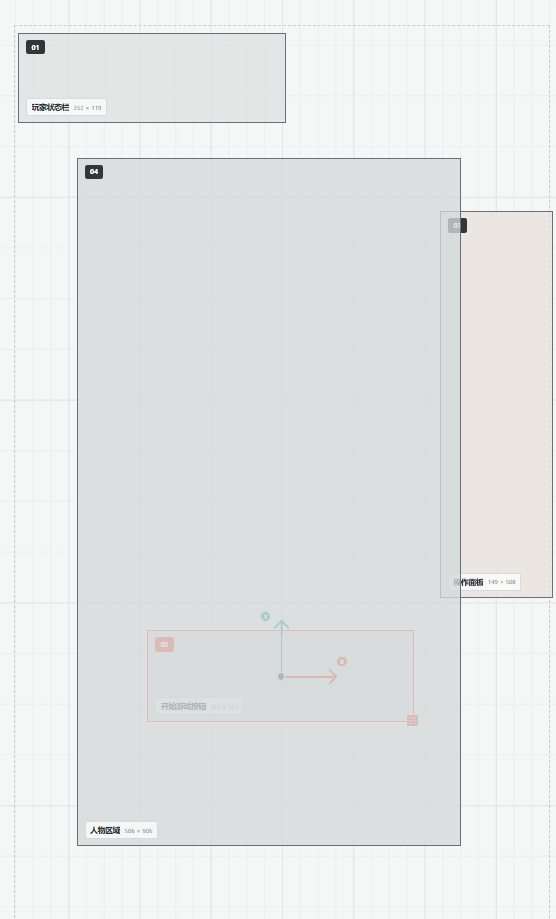Click the 04 badge on 人物区域 frame
The height and width of the screenshot is (919, 556).
[x=94, y=172]
